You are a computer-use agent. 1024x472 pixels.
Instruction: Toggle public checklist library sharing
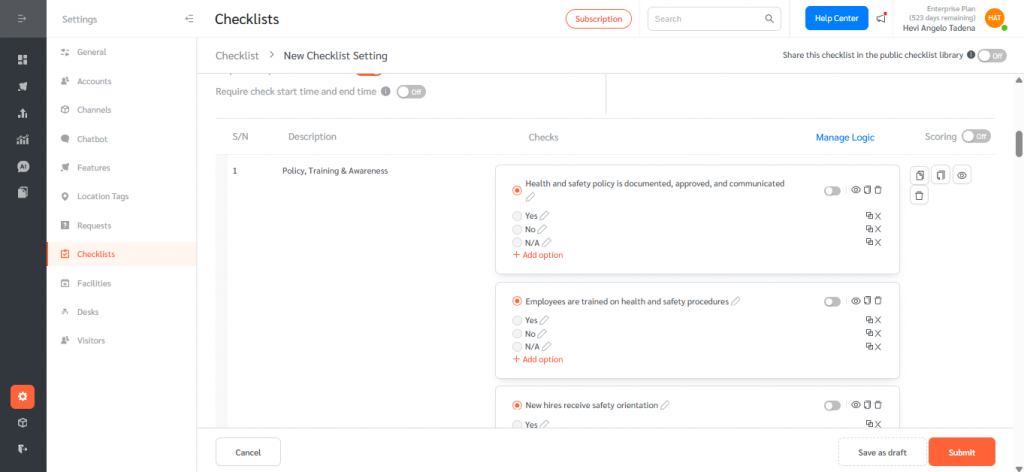pos(991,56)
